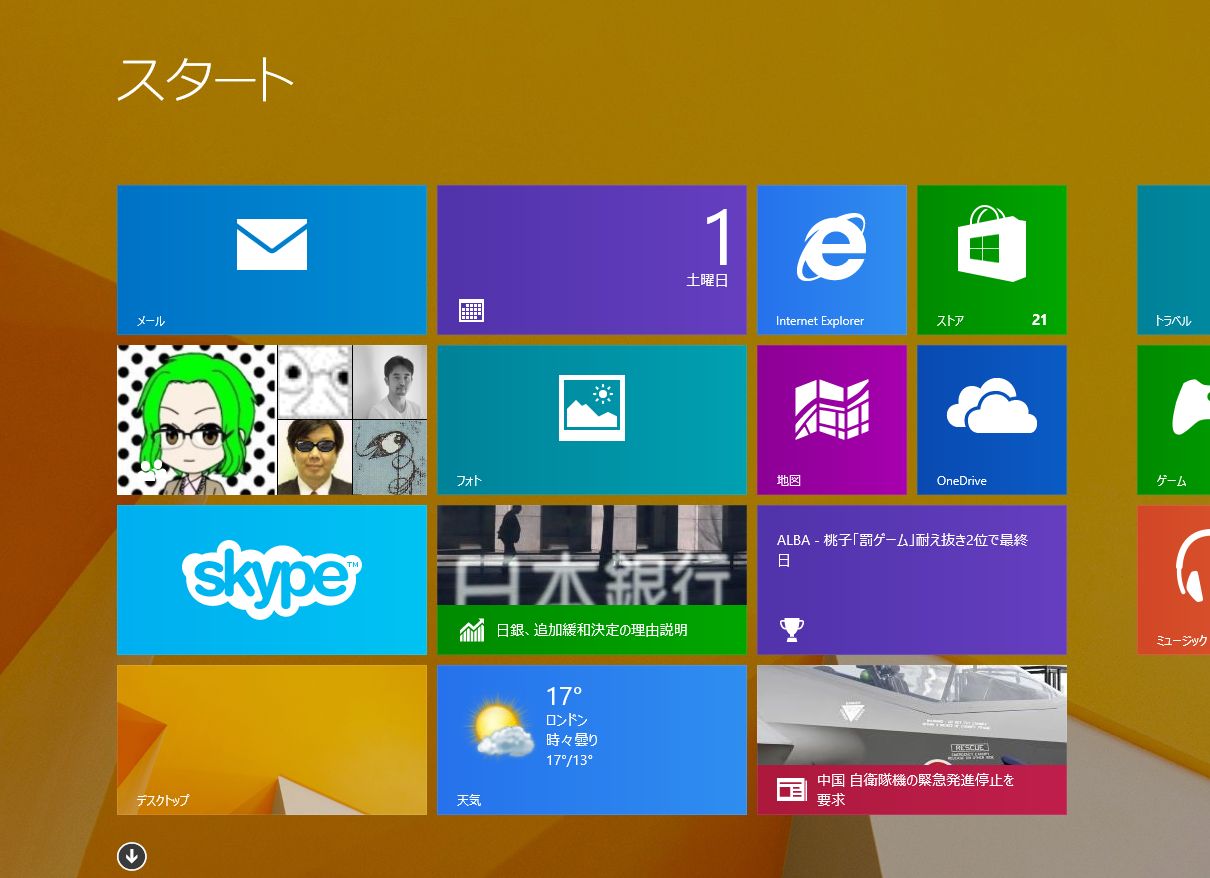Launch Skype from its logo
Image resolution: width=1210 pixels, height=878 pixels.
(x=272, y=580)
